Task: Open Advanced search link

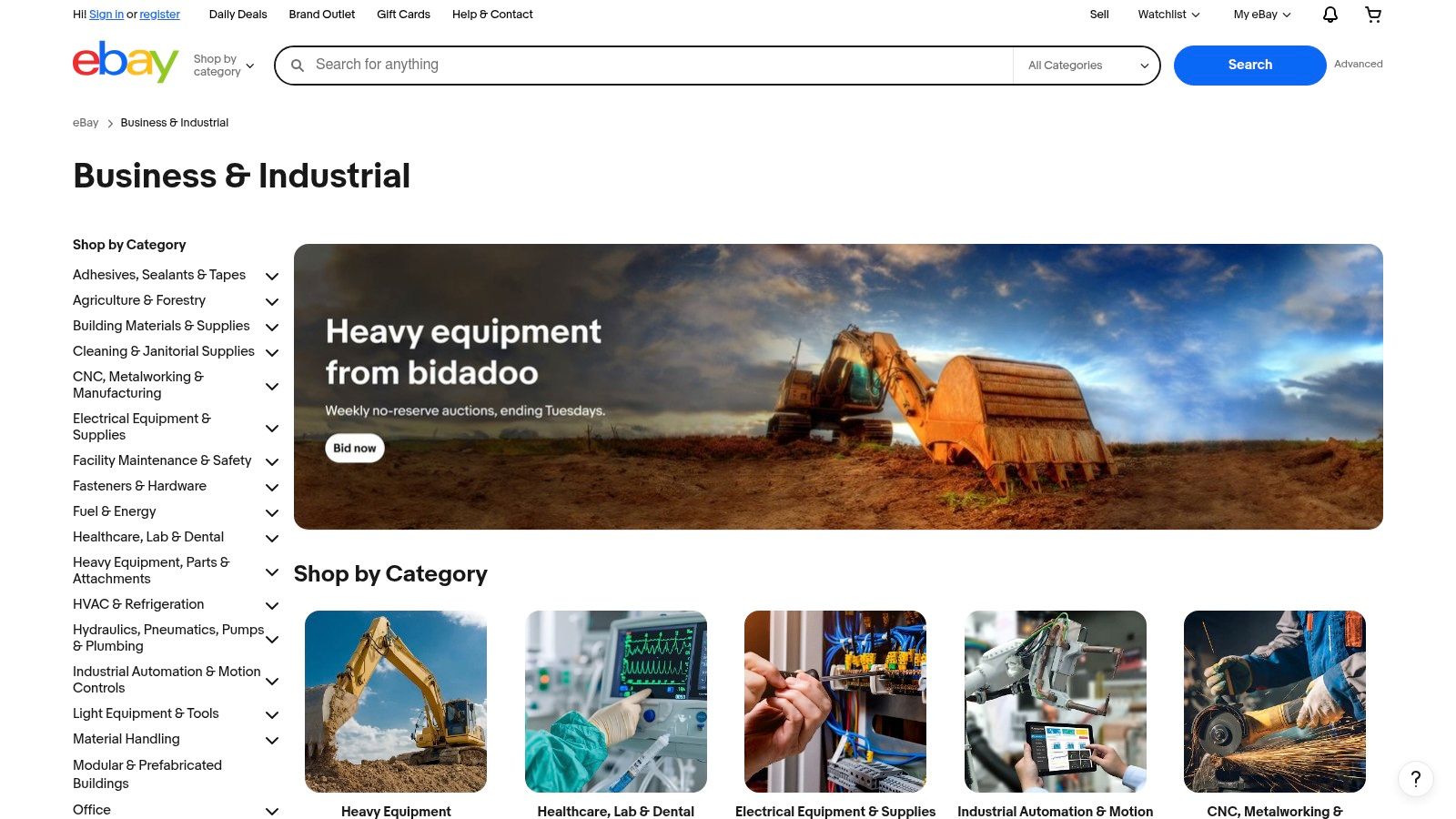Action: 1359,64
